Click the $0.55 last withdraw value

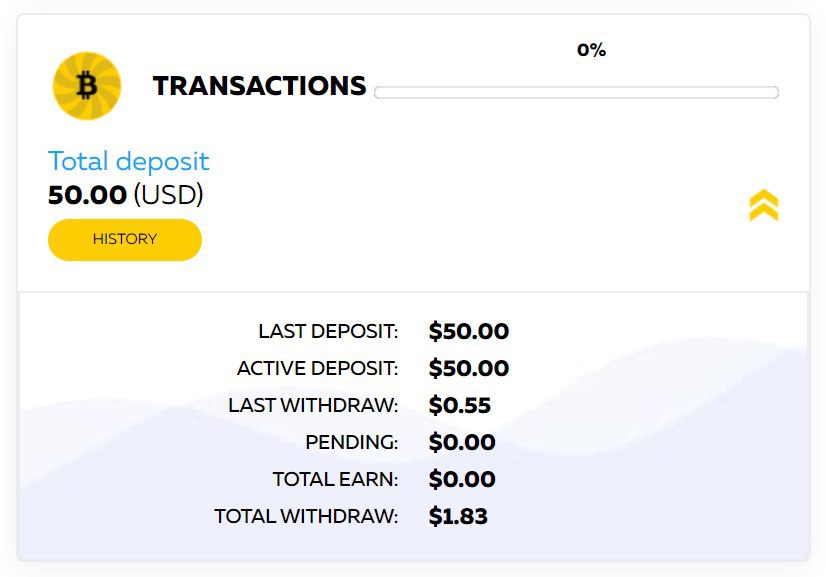tap(460, 405)
